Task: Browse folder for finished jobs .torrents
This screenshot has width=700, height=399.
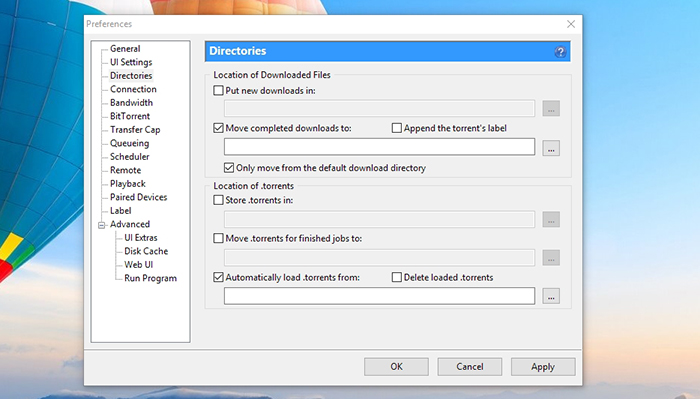Action: tap(551, 258)
